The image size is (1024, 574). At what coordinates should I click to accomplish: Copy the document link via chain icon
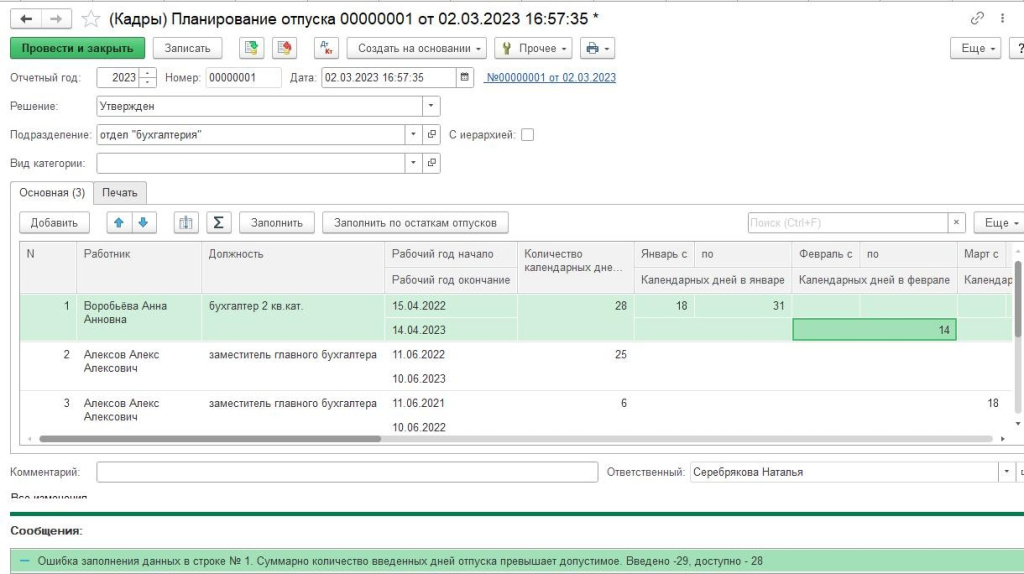pos(977,18)
